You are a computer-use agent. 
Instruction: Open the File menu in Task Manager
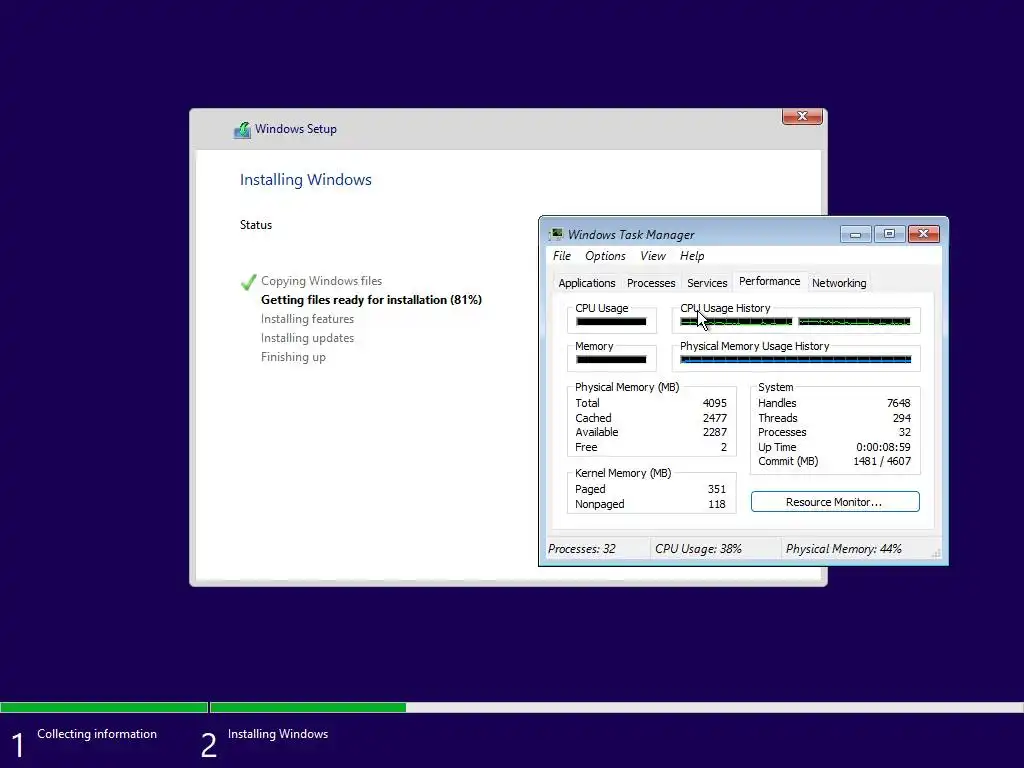point(562,256)
